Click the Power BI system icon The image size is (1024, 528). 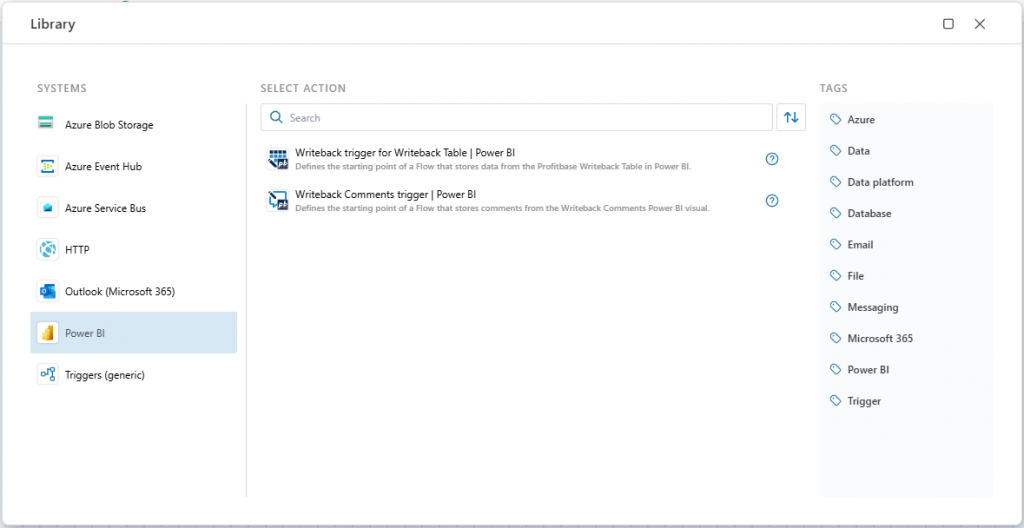coord(47,333)
